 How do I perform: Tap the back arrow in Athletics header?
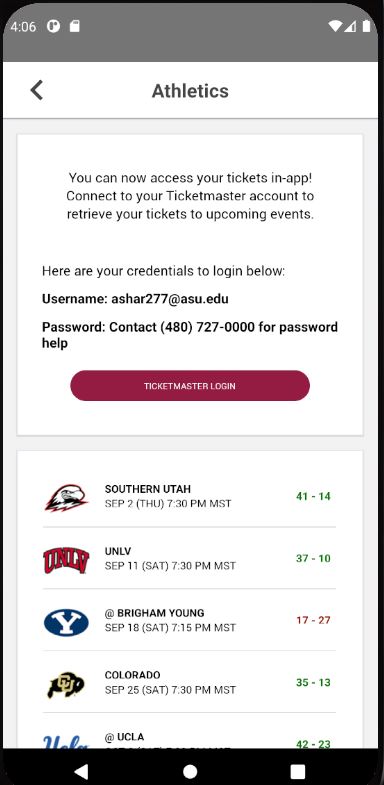[37, 91]
